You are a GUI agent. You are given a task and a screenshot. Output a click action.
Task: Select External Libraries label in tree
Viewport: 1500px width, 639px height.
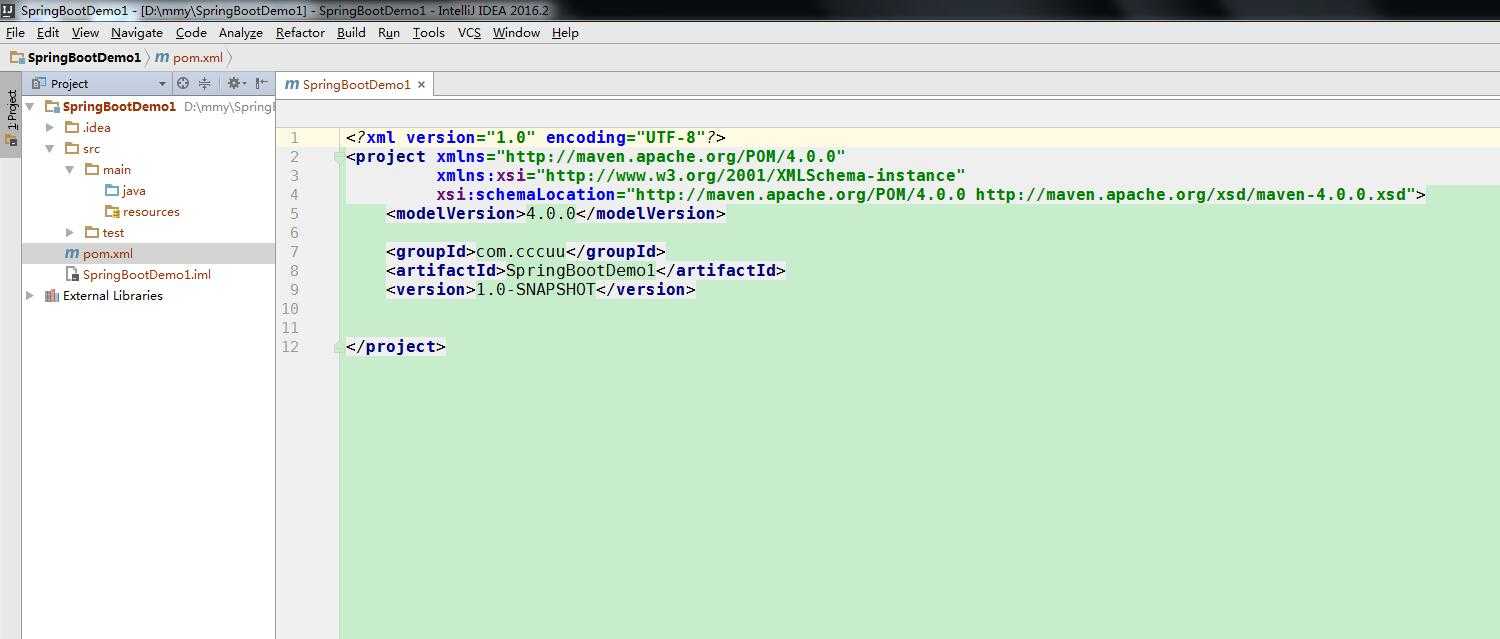(x=112, y=295)
